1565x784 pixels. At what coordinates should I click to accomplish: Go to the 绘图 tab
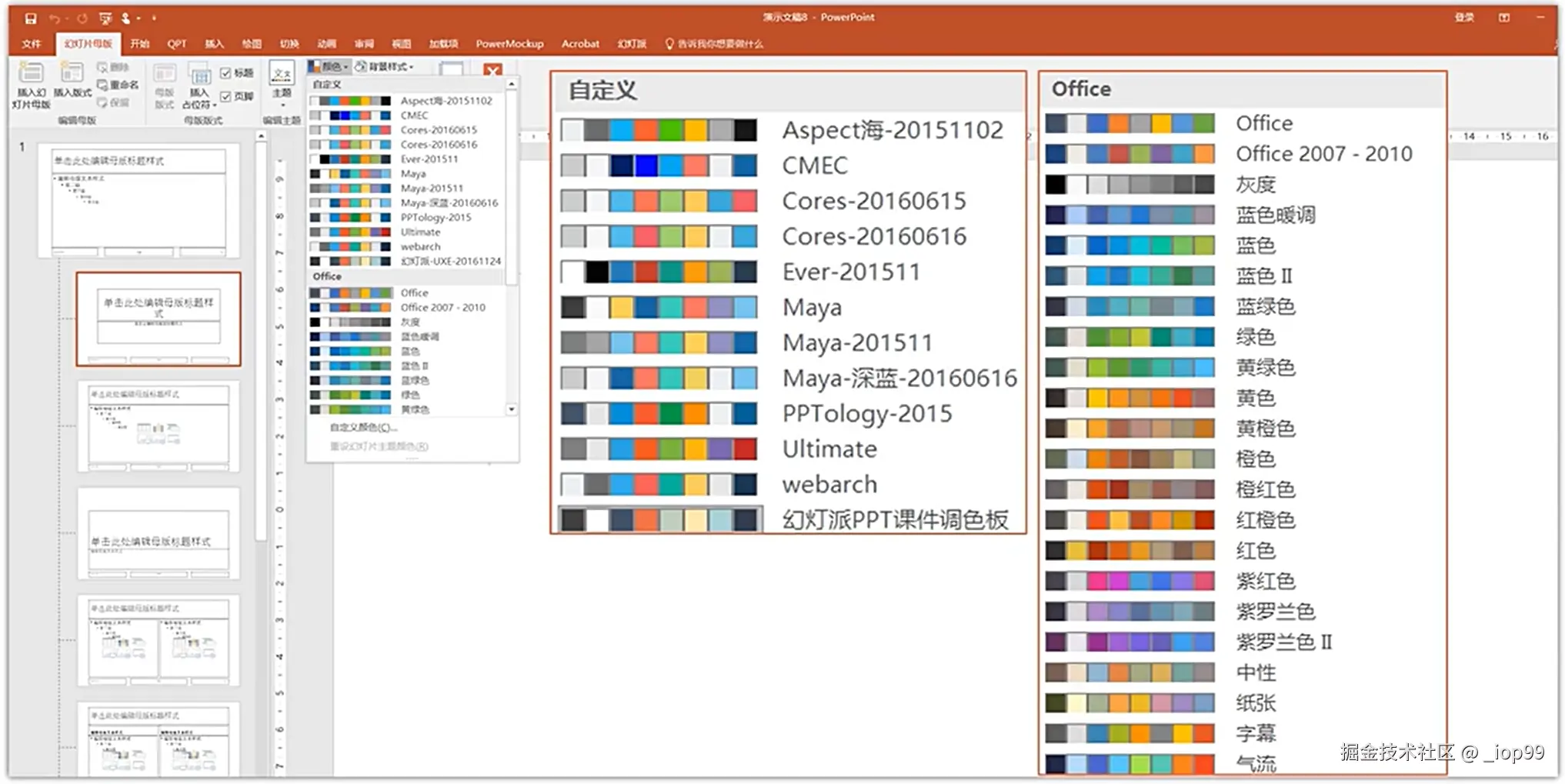point(252,44)
